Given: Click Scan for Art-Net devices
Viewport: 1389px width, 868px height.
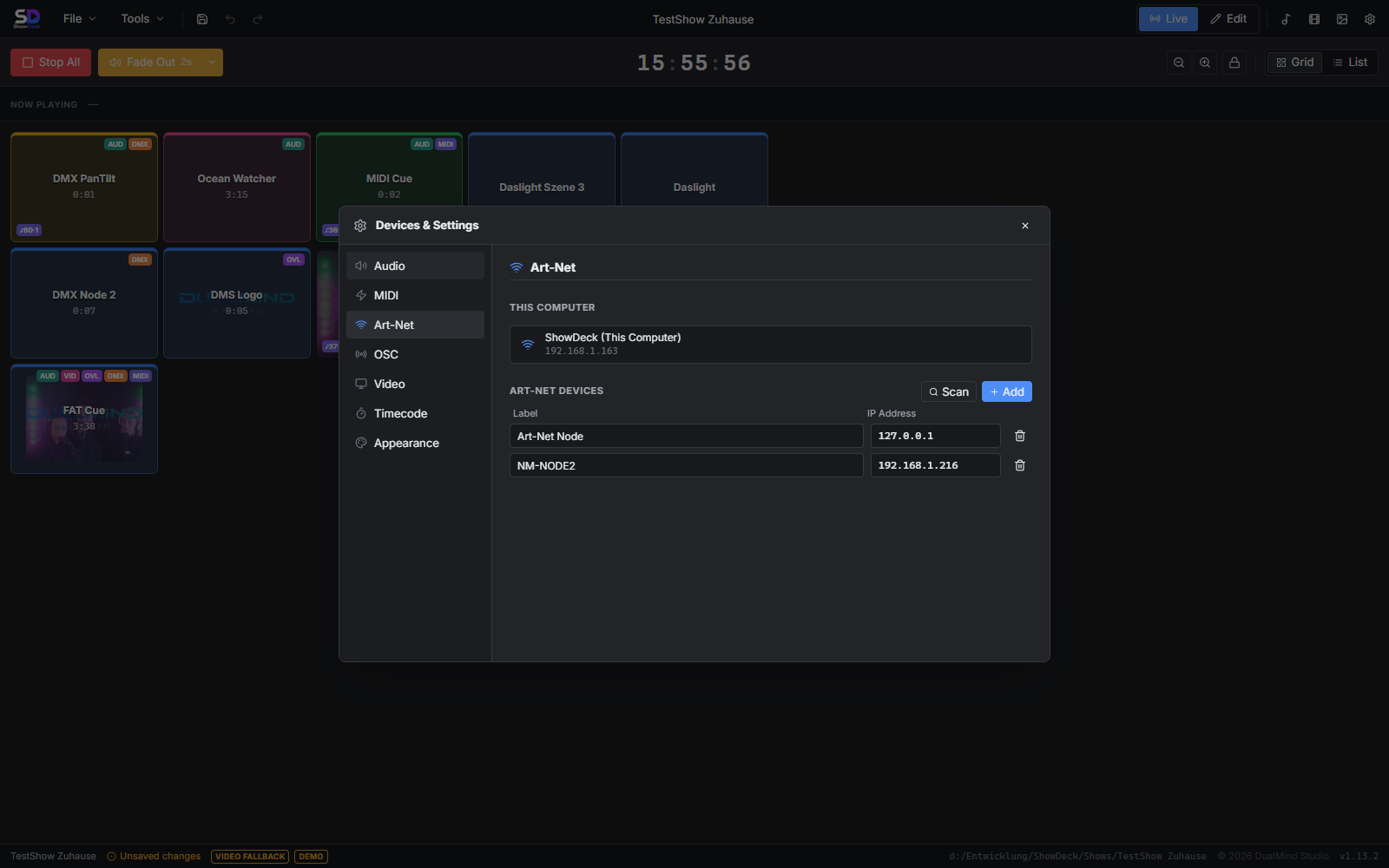Looking at the screenshot, I should tap(949, 391).
